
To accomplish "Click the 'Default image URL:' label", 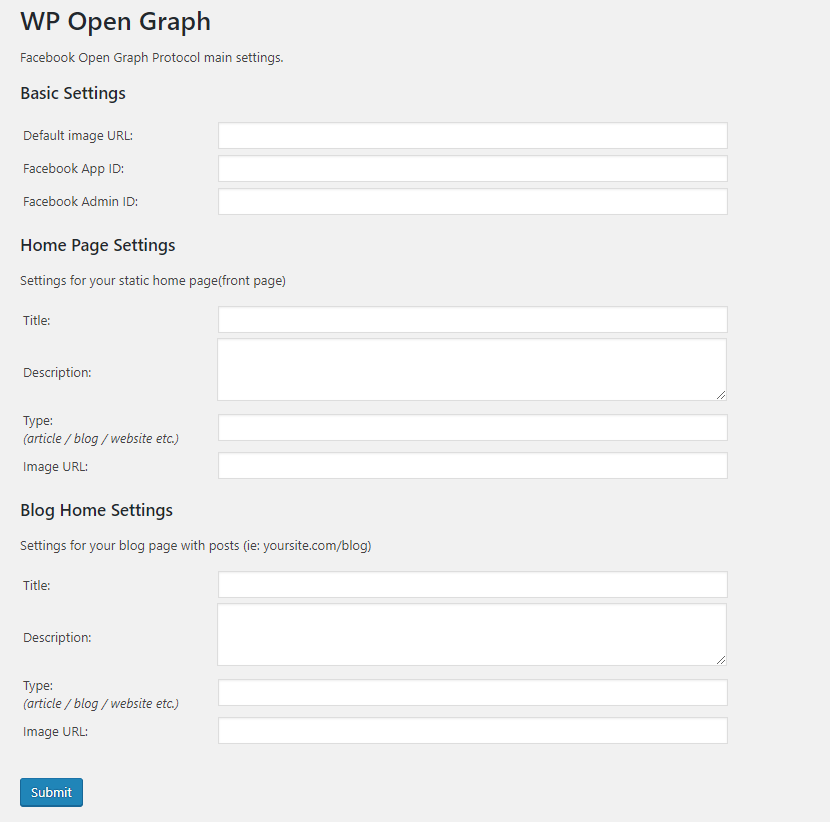I will point(78,136).
